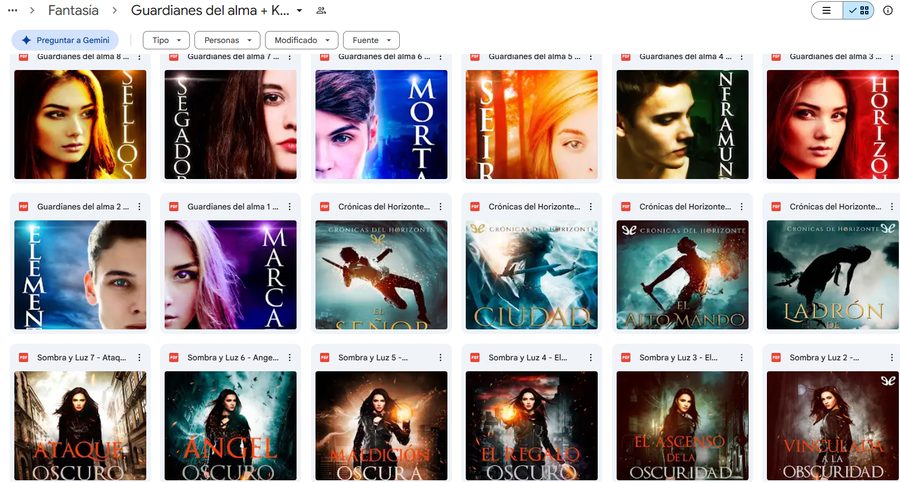Open the Tipo filter dropdown
Viewport: 900px width, 482px height.
point(166,40)
